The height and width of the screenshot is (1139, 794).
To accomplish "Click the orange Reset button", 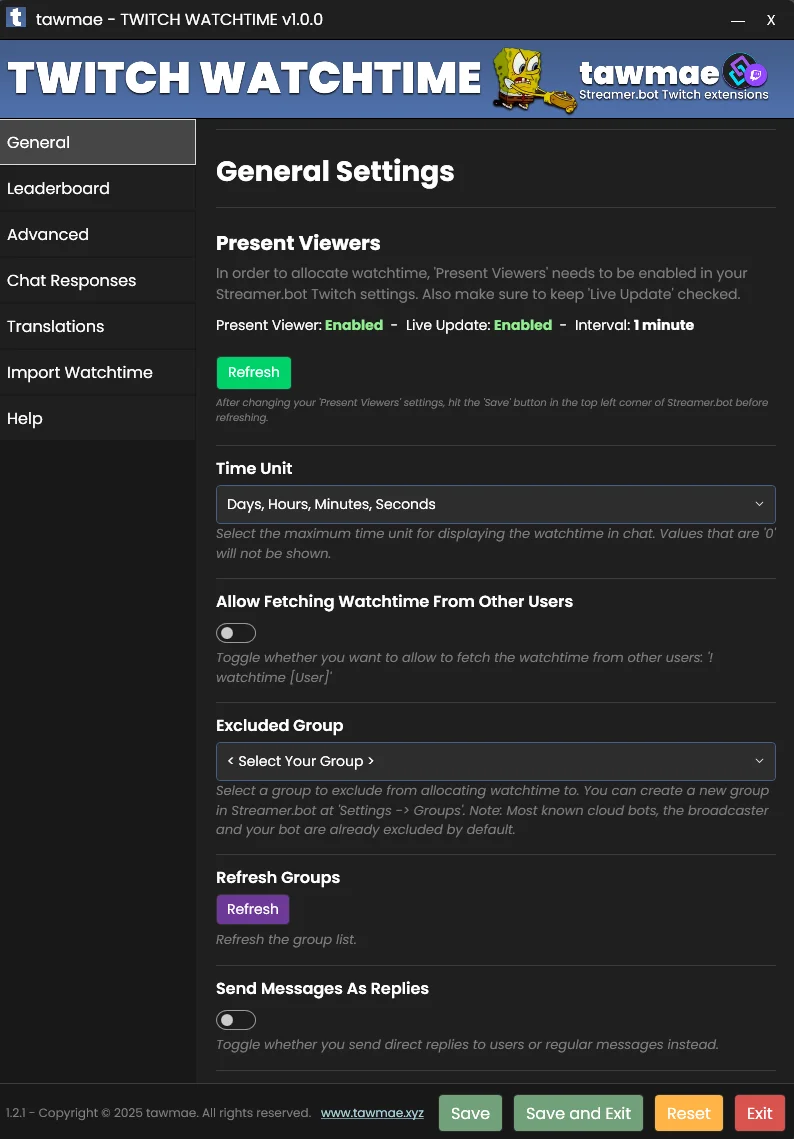I will (689, 1113).
